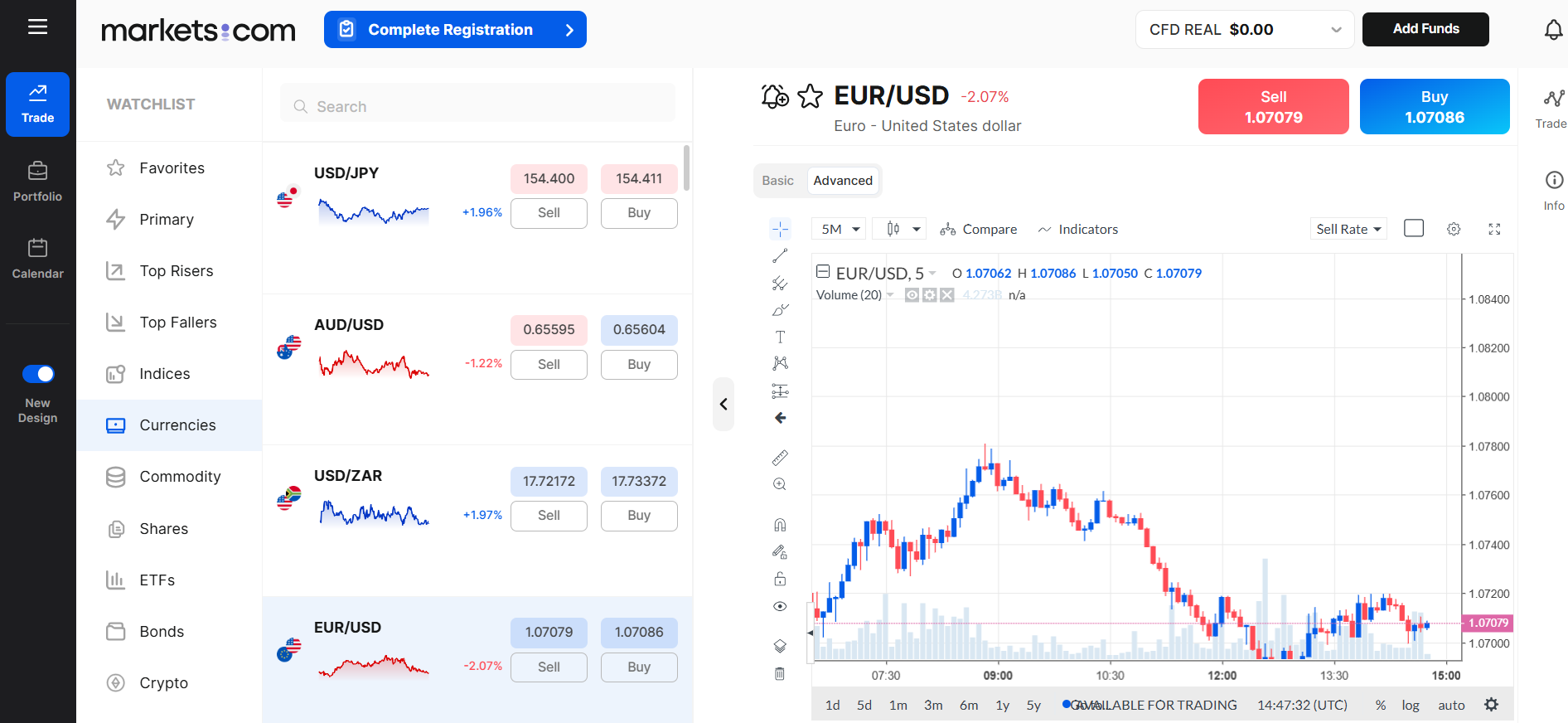
Task: Click the trash icon to remove drawings
Action: click(x=780, y=673)
